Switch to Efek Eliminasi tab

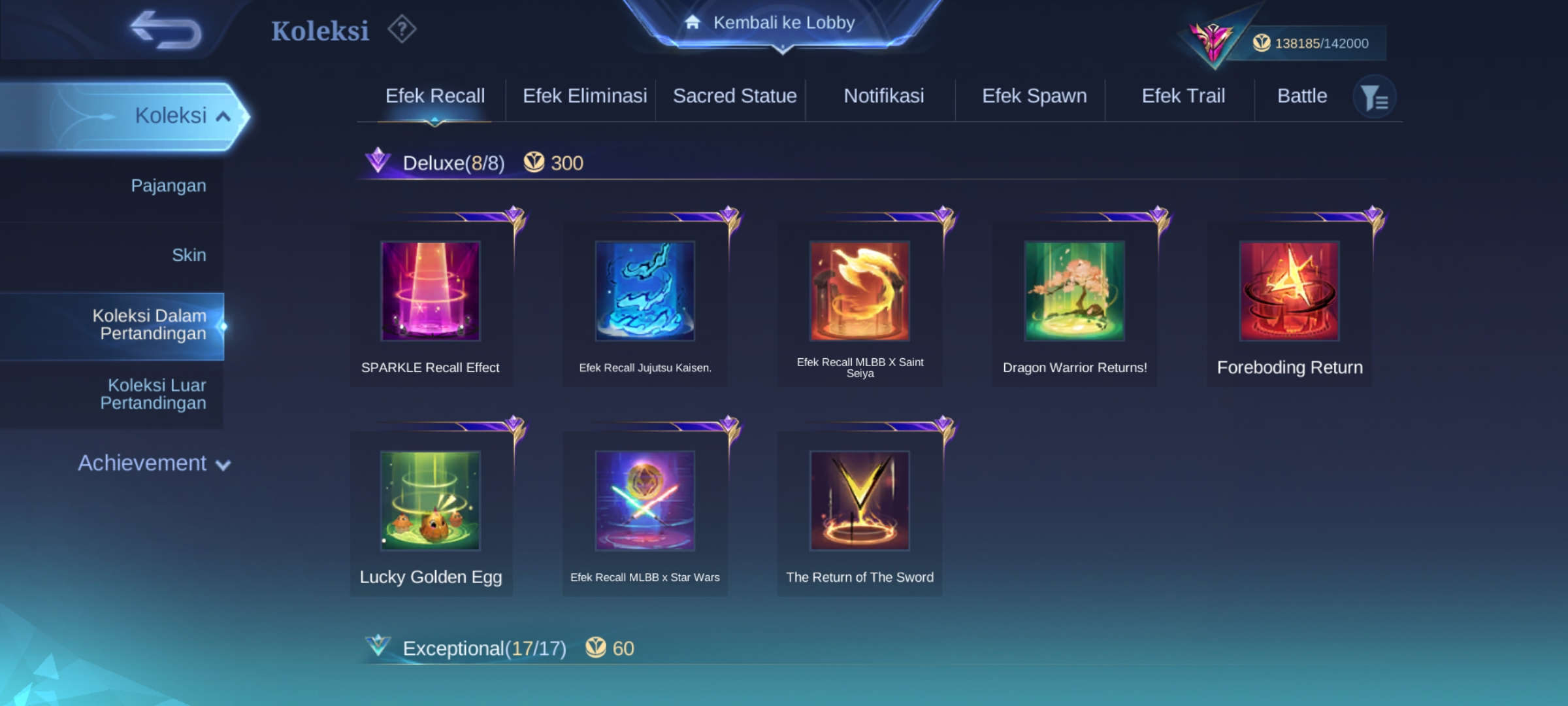pos(585,96)
